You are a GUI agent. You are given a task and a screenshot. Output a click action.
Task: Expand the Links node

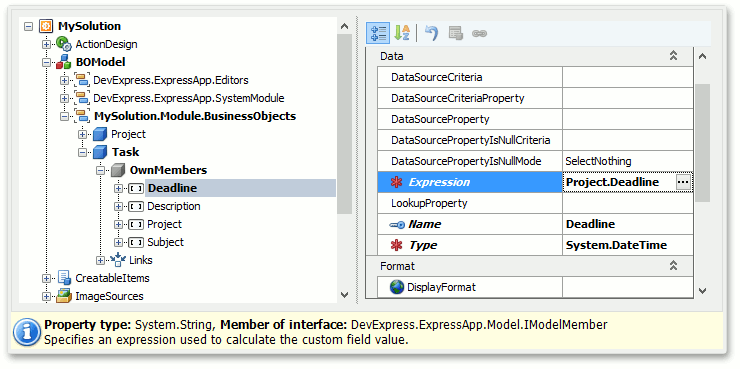(x=101, y=260)
